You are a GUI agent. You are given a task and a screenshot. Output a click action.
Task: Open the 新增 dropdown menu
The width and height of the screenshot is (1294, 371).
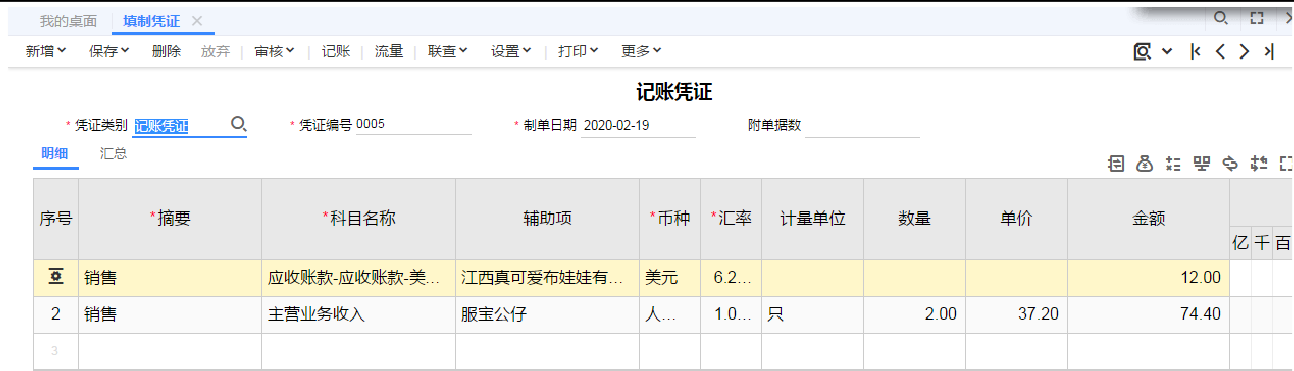[46, 51]
